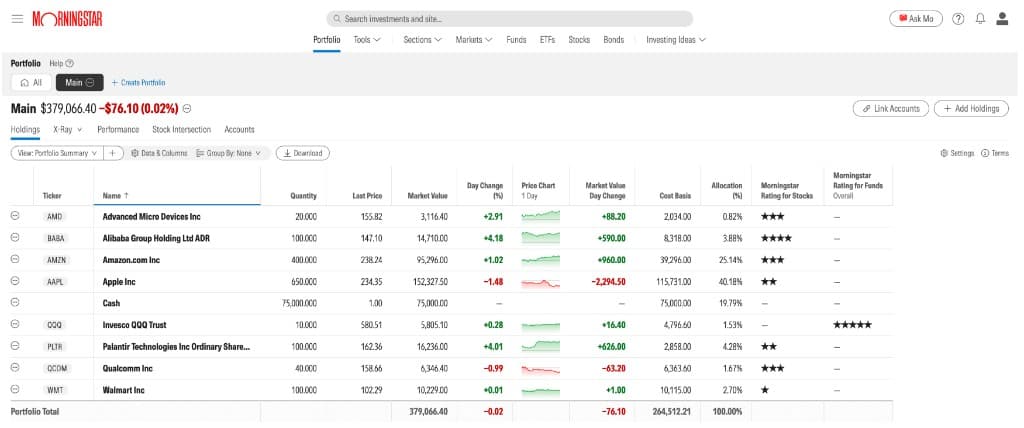The width and height of the screenshot is (1024, 428).
Task: Click the remove icon on AMZN row
Action: 16,259
